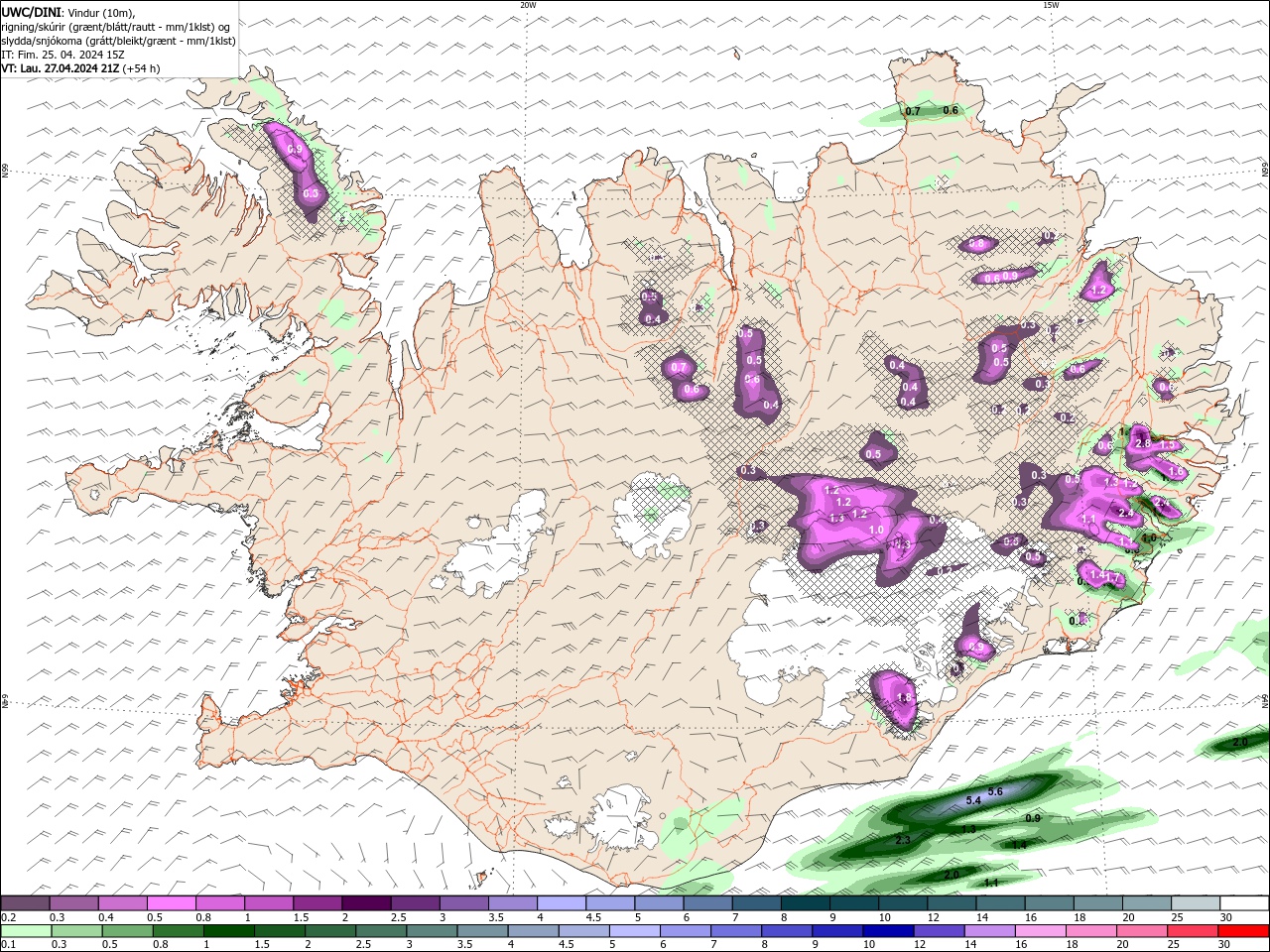Select the 'IT: Fim. 25. 04. 2024 15Z' line
The image size is (1270, 952).
click(x=63, y=55)
